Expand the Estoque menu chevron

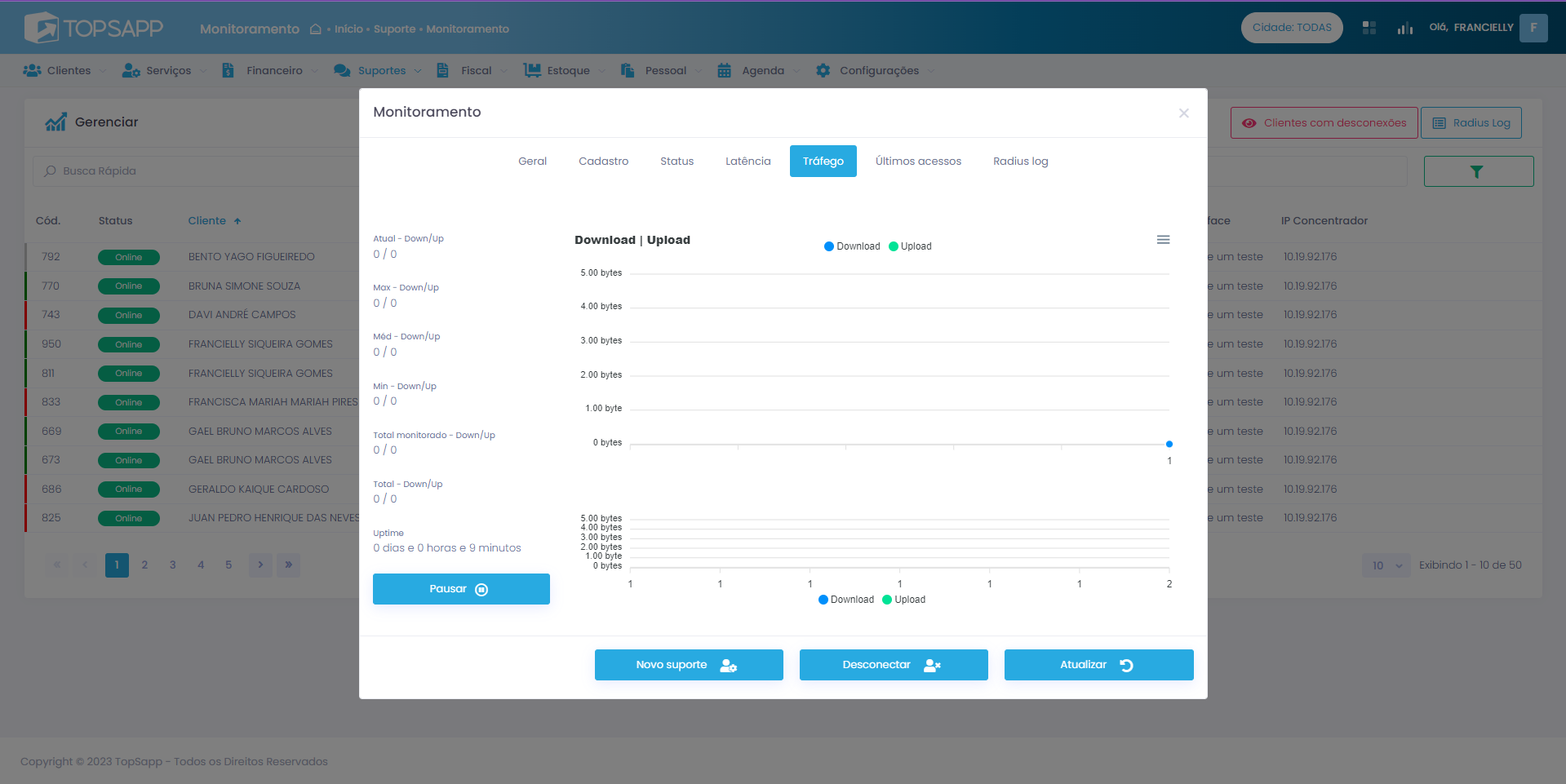coord(601,71)
